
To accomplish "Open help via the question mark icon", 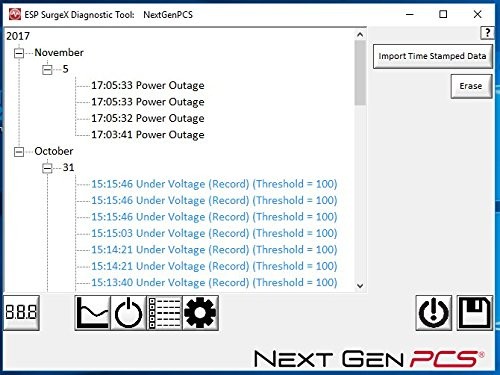I will point(487,33).
